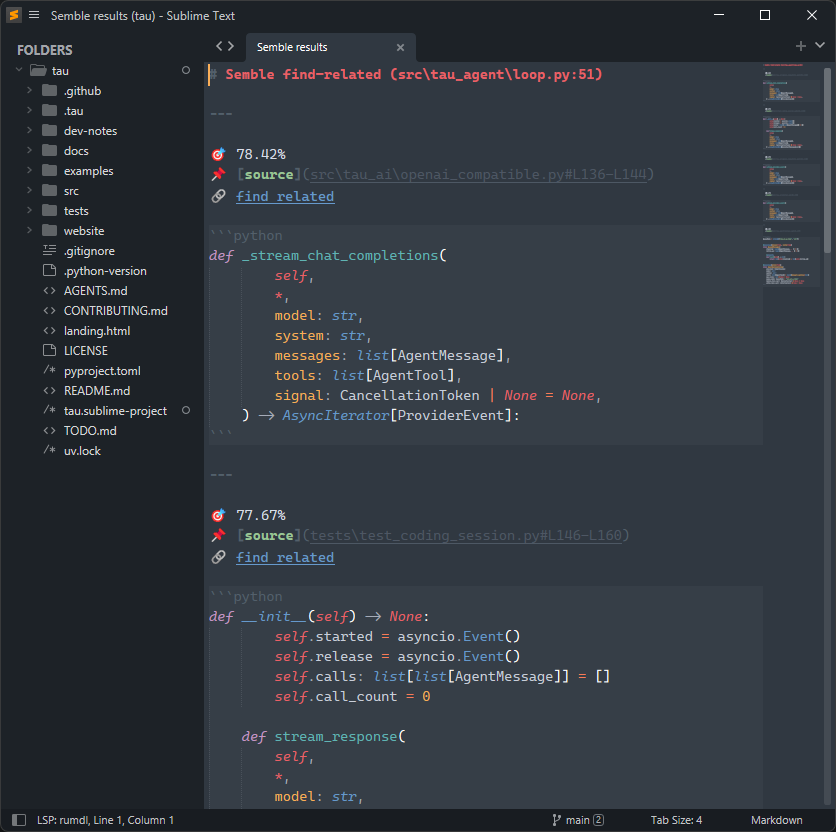Open the hamburger main menu
This screenshot has width=836, height=832.
click(34, 15)
